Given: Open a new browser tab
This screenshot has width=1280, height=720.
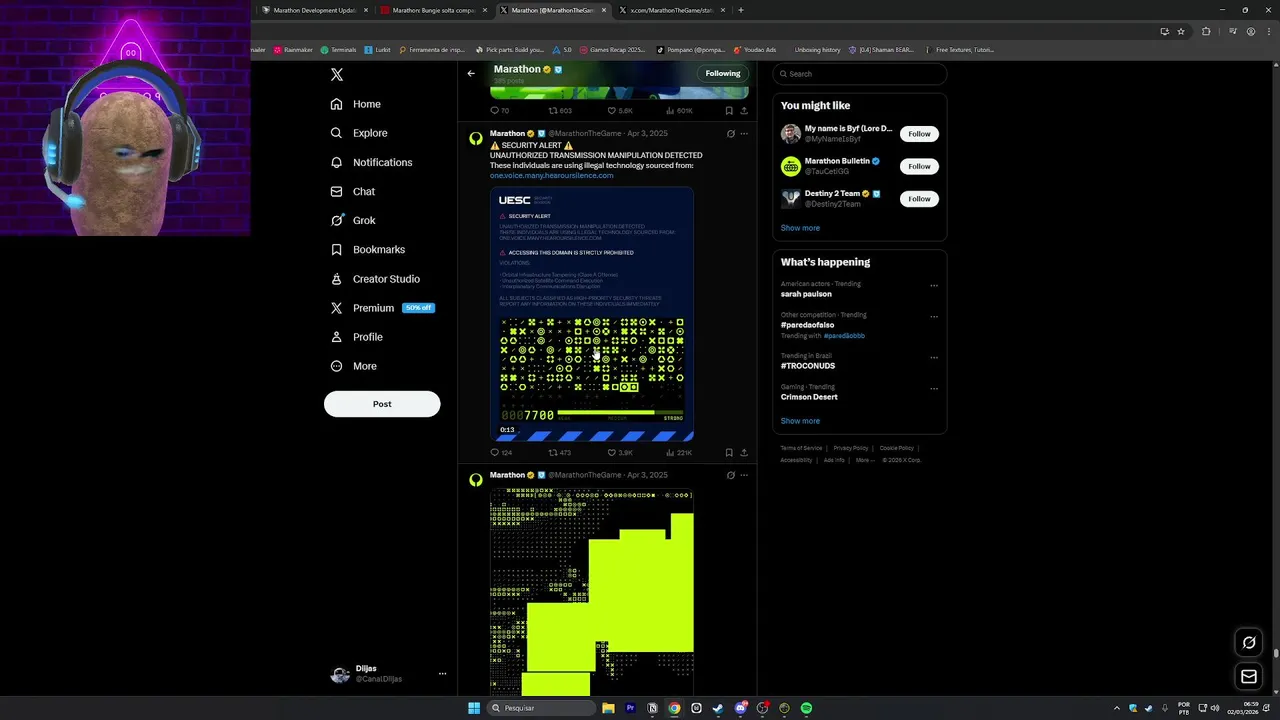Looking at the screenshot, I should (741, 10).
